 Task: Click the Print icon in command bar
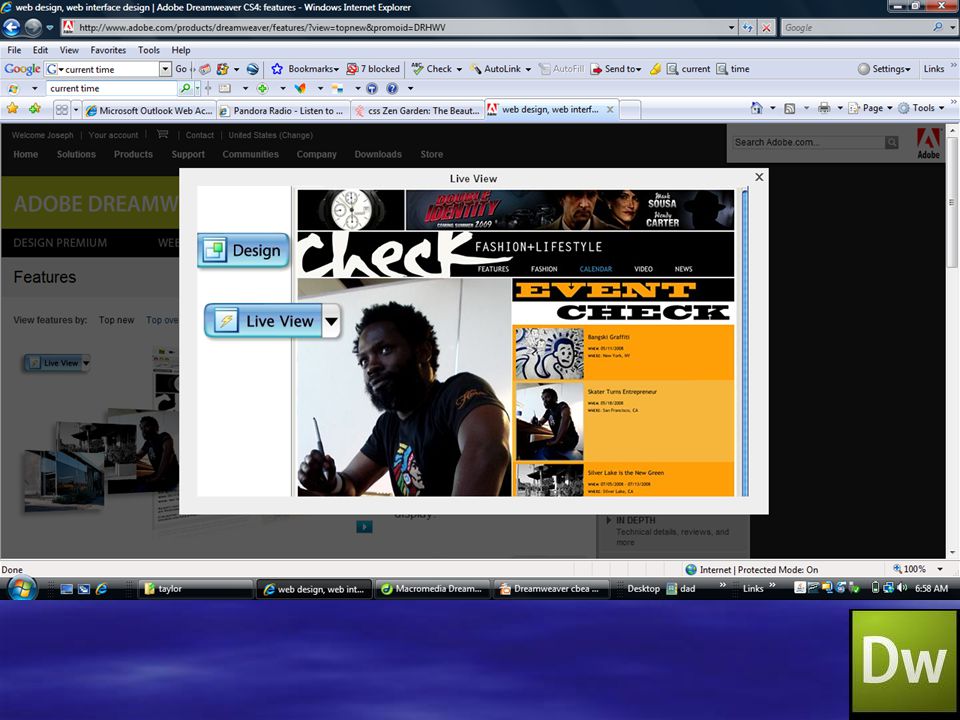824,108
